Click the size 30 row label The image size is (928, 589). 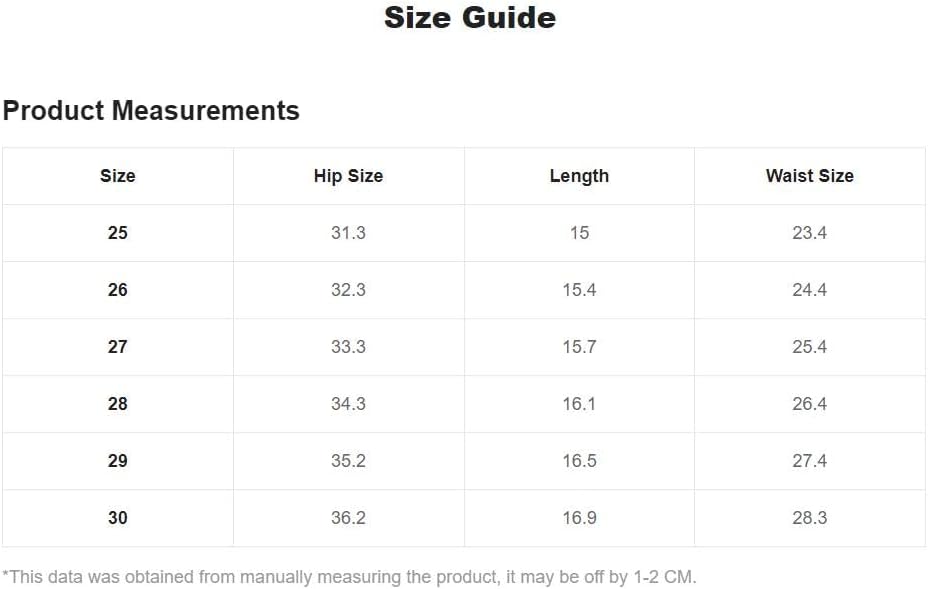coord(118,517)
